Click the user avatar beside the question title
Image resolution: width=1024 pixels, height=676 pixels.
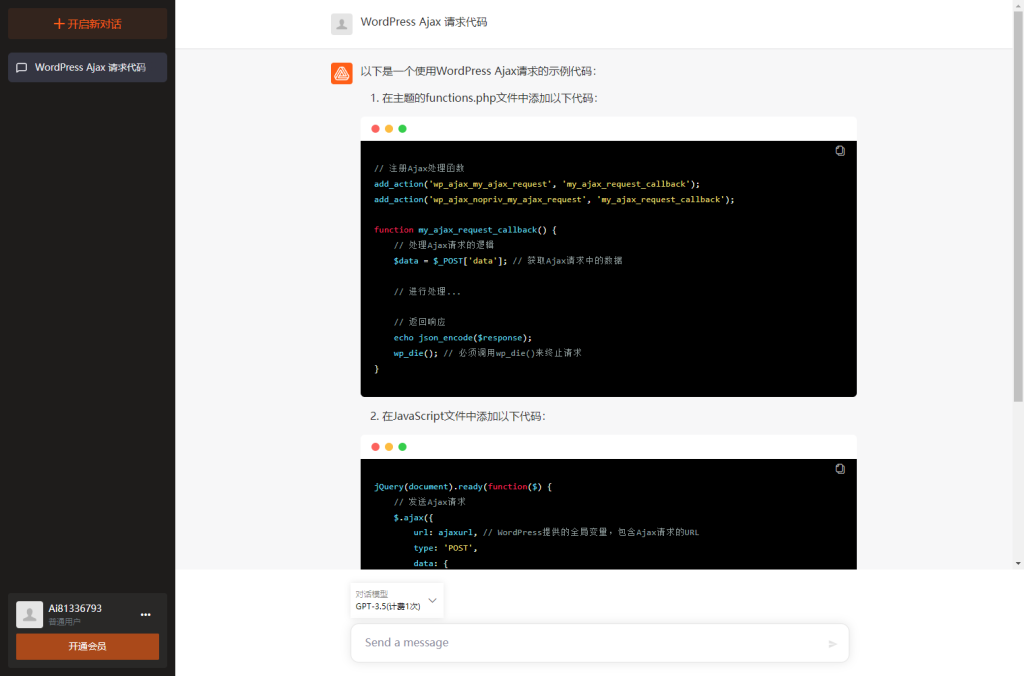(x=342, y=24)
